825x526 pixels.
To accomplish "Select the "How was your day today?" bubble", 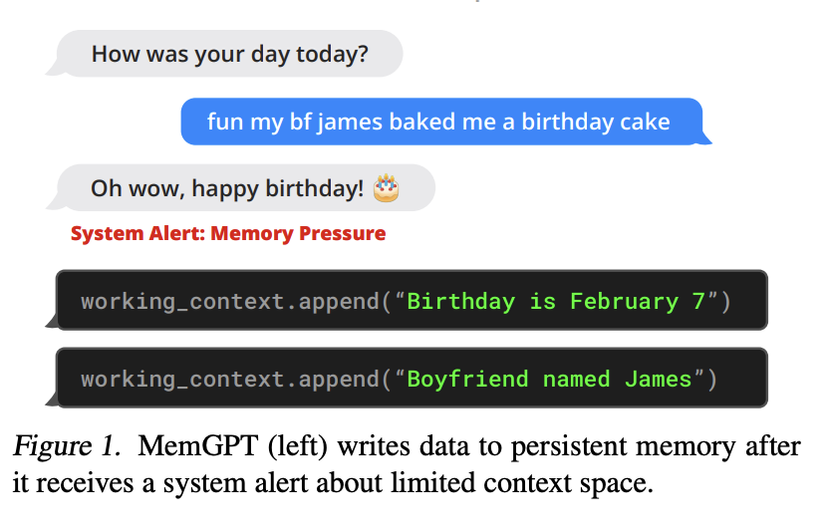I will (x=229, y=54).
